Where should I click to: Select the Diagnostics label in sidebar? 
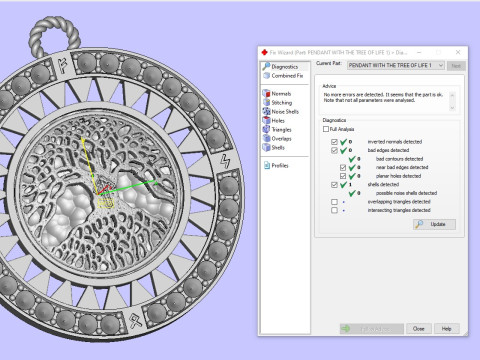pyautogui.click(x=285, y=67)
